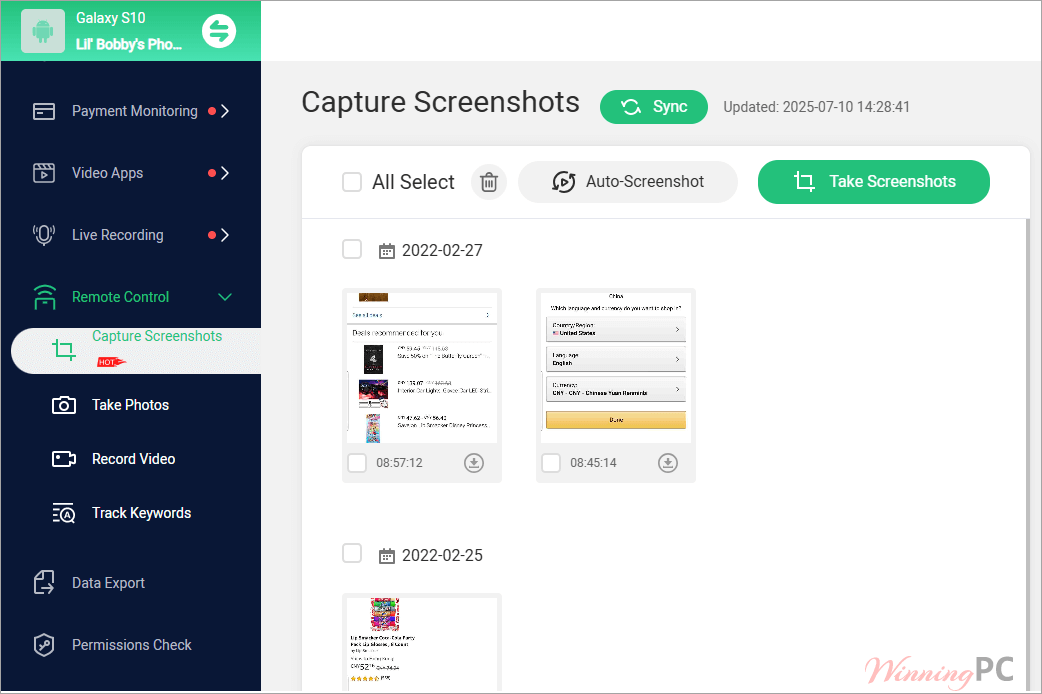1042x694 pixels.
Task: Select Capture Screenshots sidebar item
Action: tap(136, 350)
